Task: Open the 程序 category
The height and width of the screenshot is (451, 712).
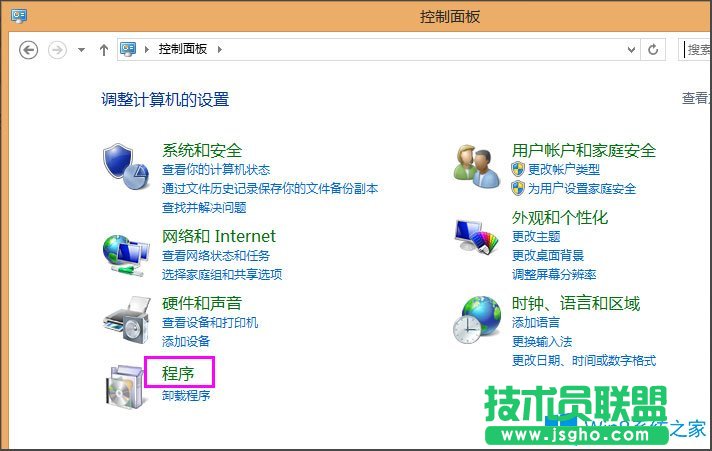Action: click(178, 373)
